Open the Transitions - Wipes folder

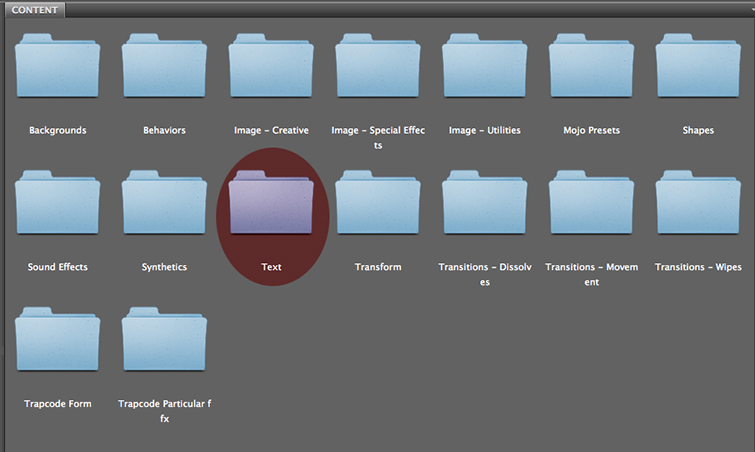point(698,205)
